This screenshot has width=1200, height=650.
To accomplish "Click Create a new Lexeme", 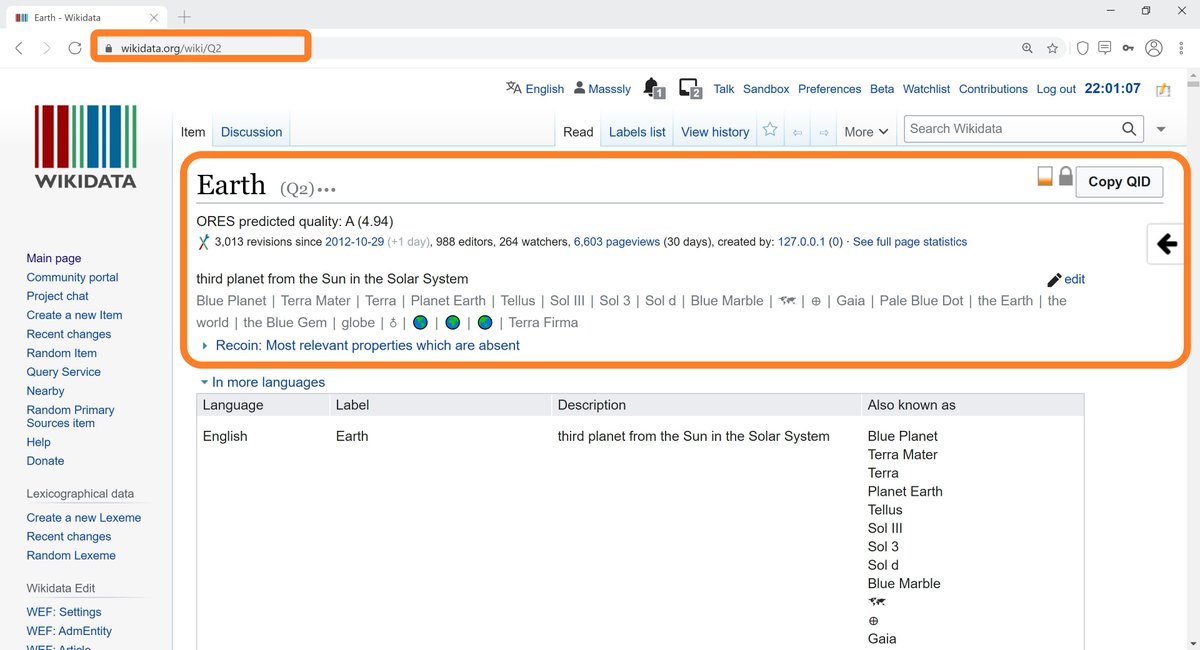I will click(x=84, y=518).
